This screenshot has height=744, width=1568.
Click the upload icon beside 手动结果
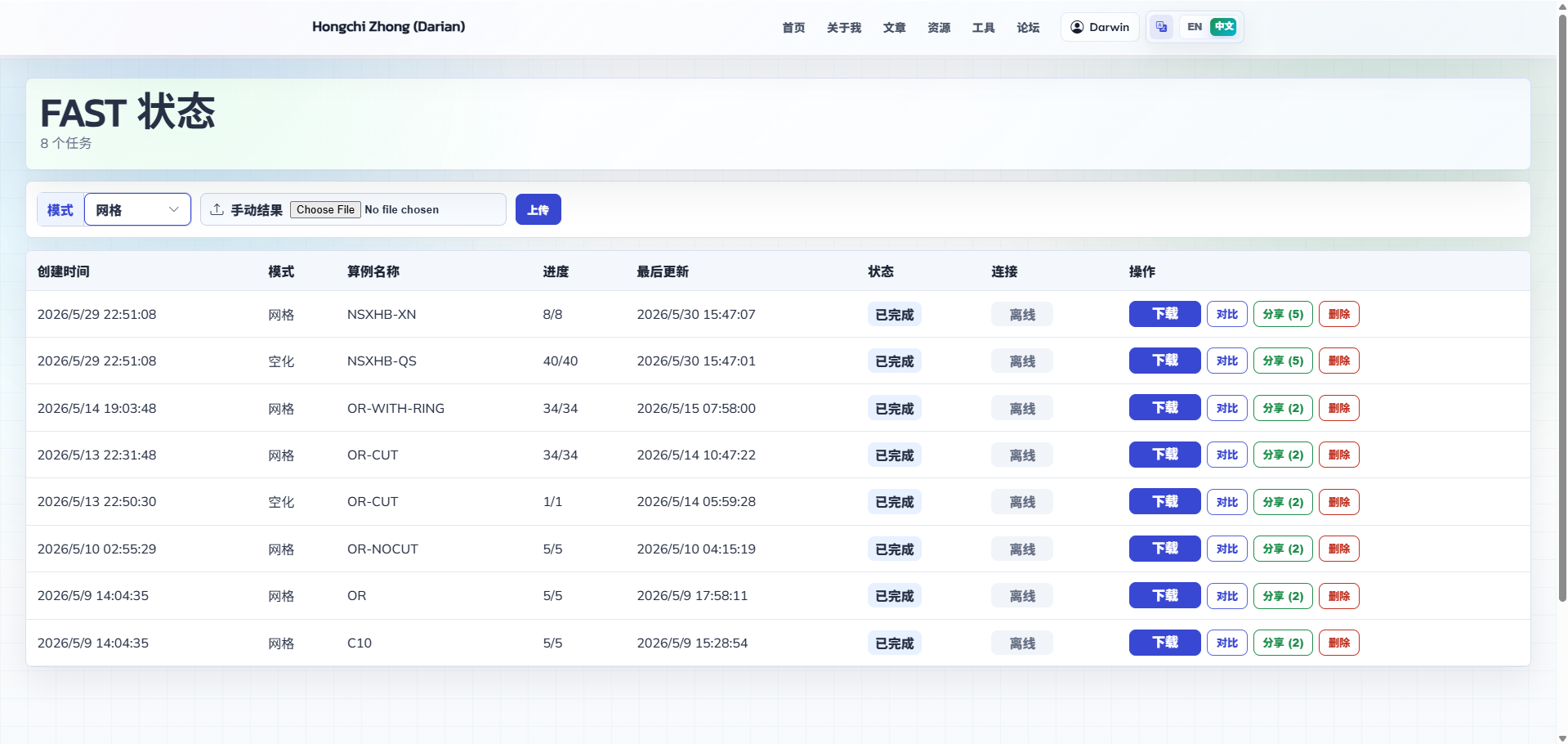pos(217,209)
